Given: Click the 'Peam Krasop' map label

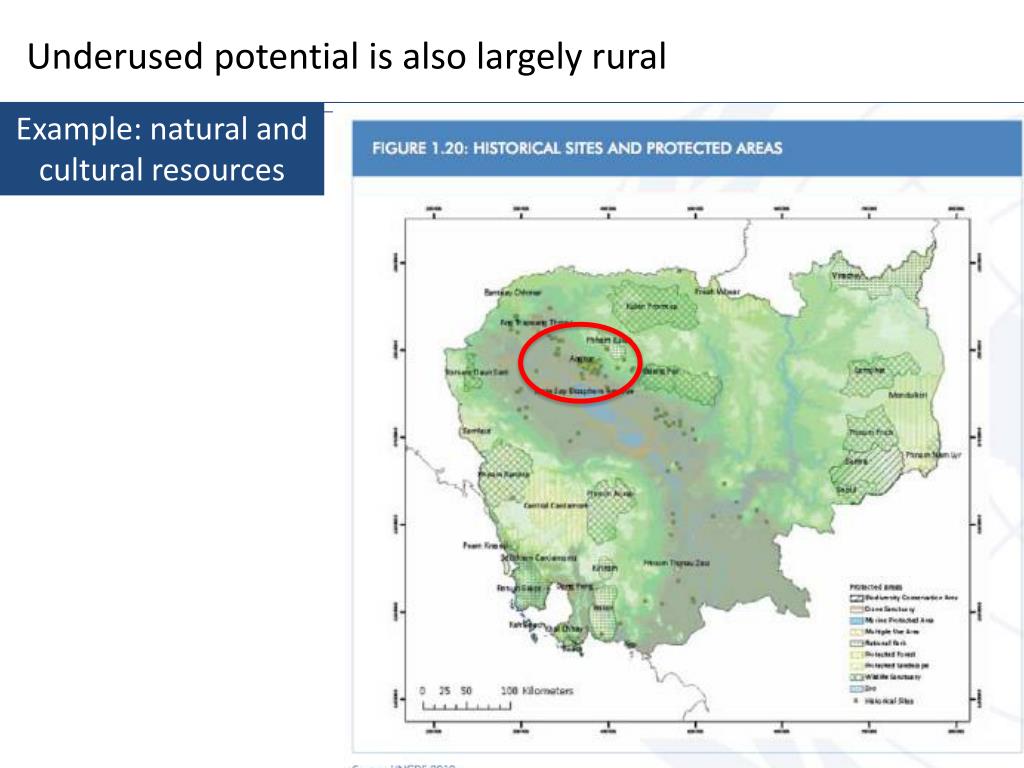Looking at the screenshot, I should coord(485,545).
